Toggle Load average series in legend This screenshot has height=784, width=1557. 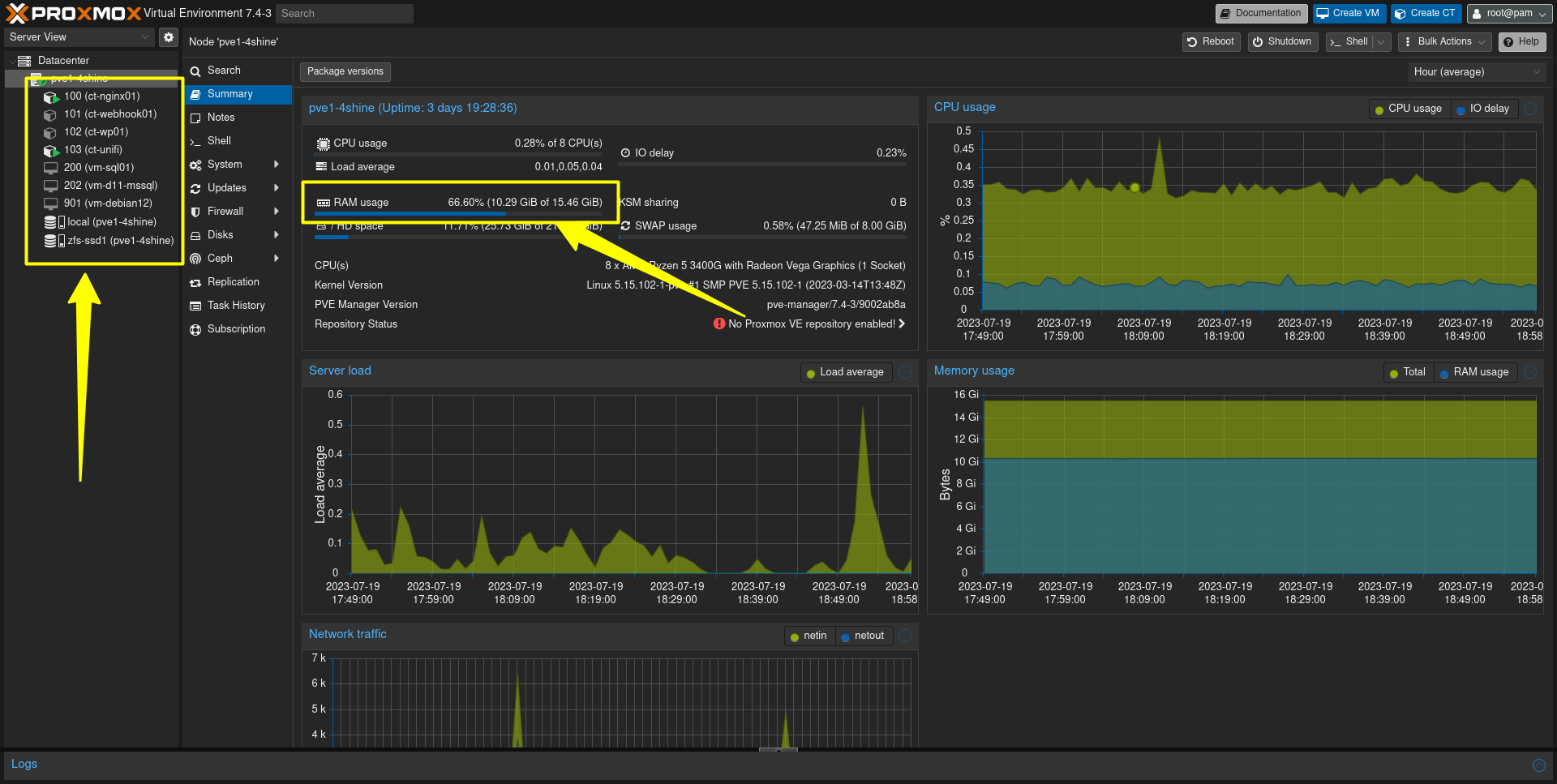pos(845,372)
